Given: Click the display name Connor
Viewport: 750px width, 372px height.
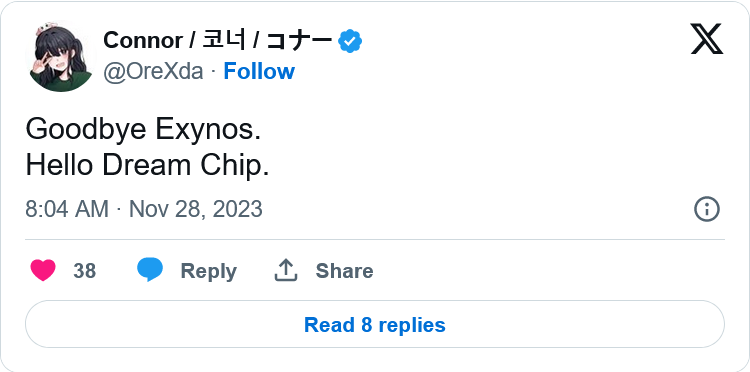Looking at the screenshot, I should pos(143,41).
